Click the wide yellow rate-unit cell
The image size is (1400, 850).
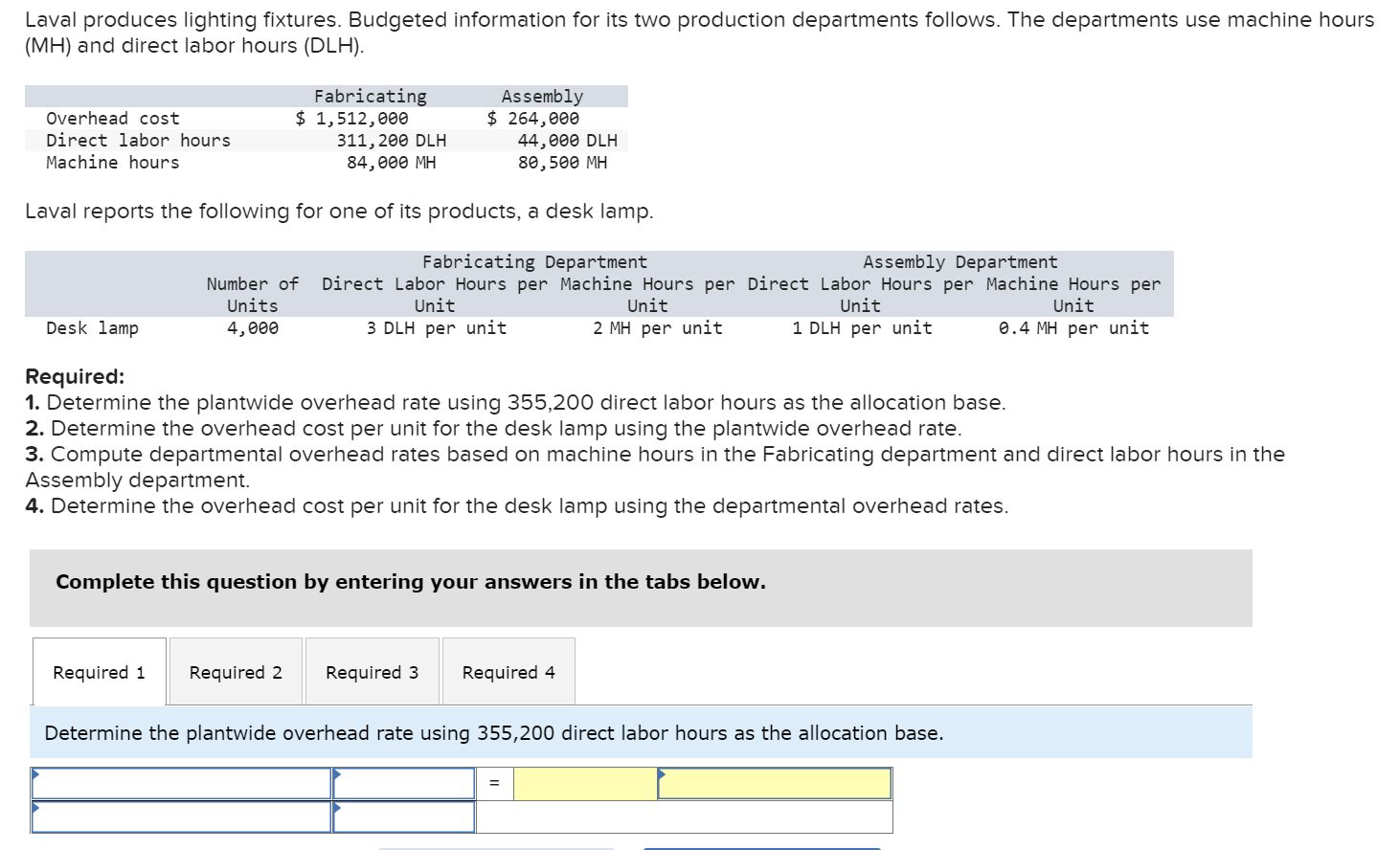click(775, 783)
